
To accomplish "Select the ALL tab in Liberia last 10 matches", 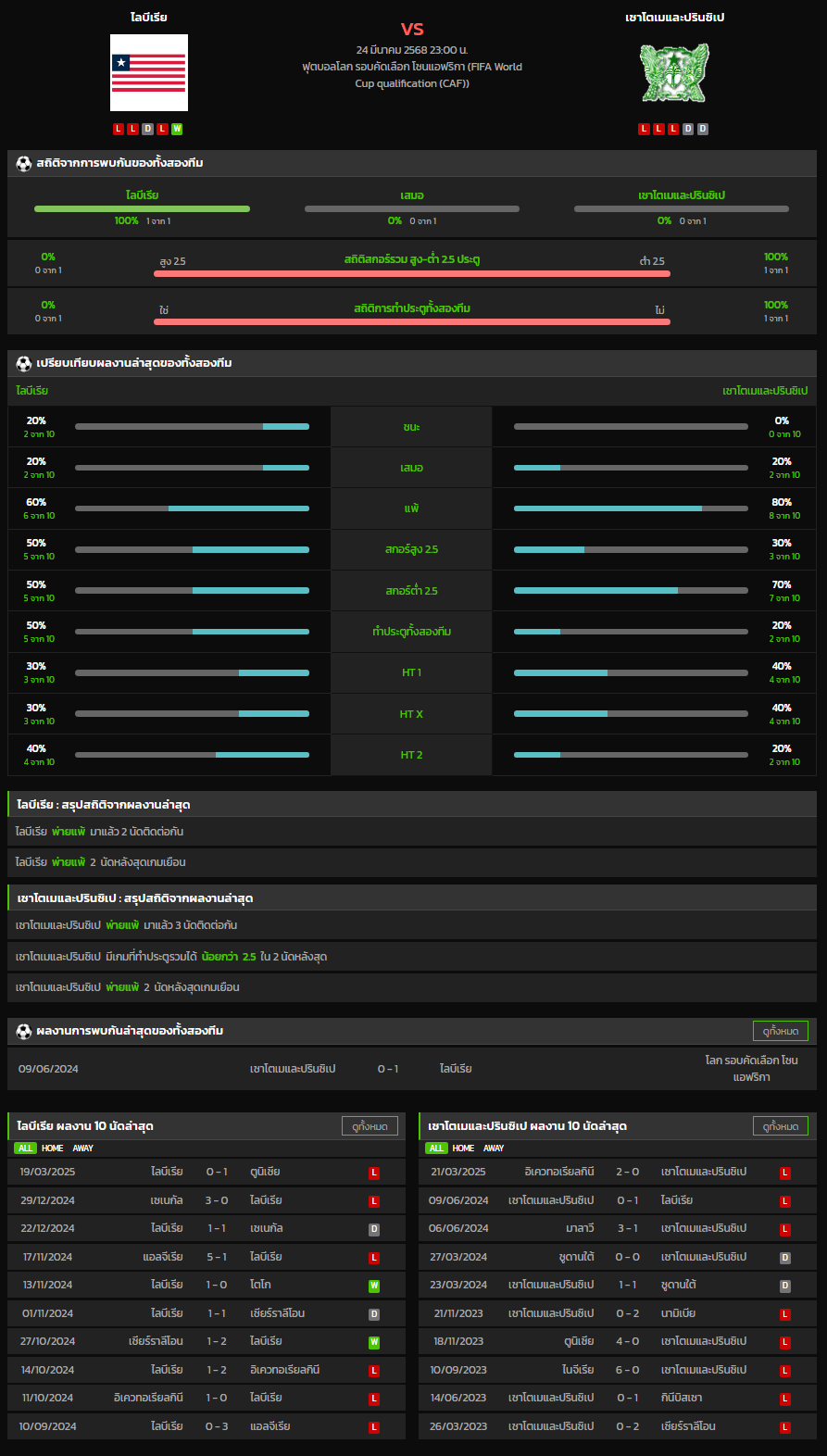I will pos(25,1148).
